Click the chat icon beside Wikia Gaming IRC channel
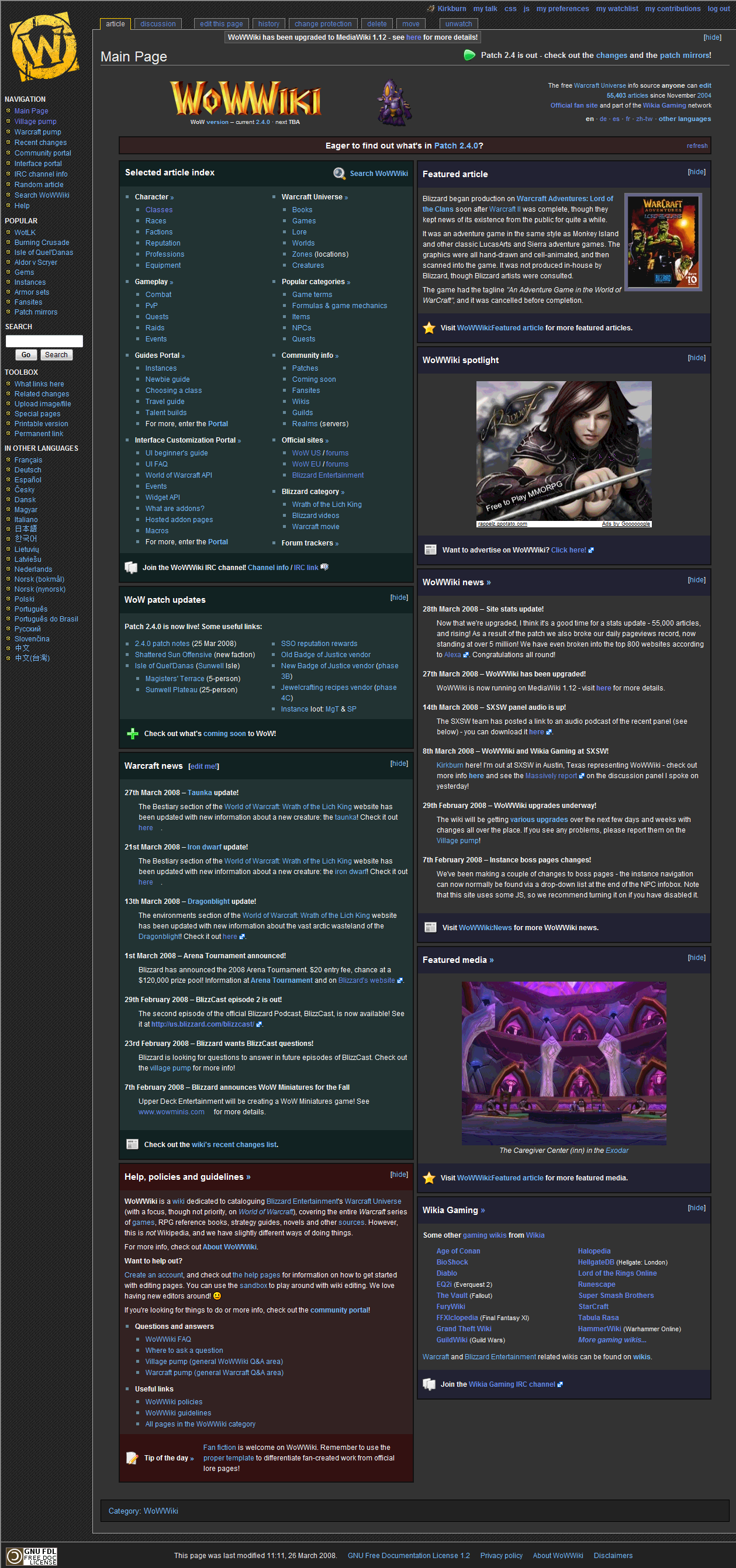The image size is (736, 1568). coord(429,1384)
